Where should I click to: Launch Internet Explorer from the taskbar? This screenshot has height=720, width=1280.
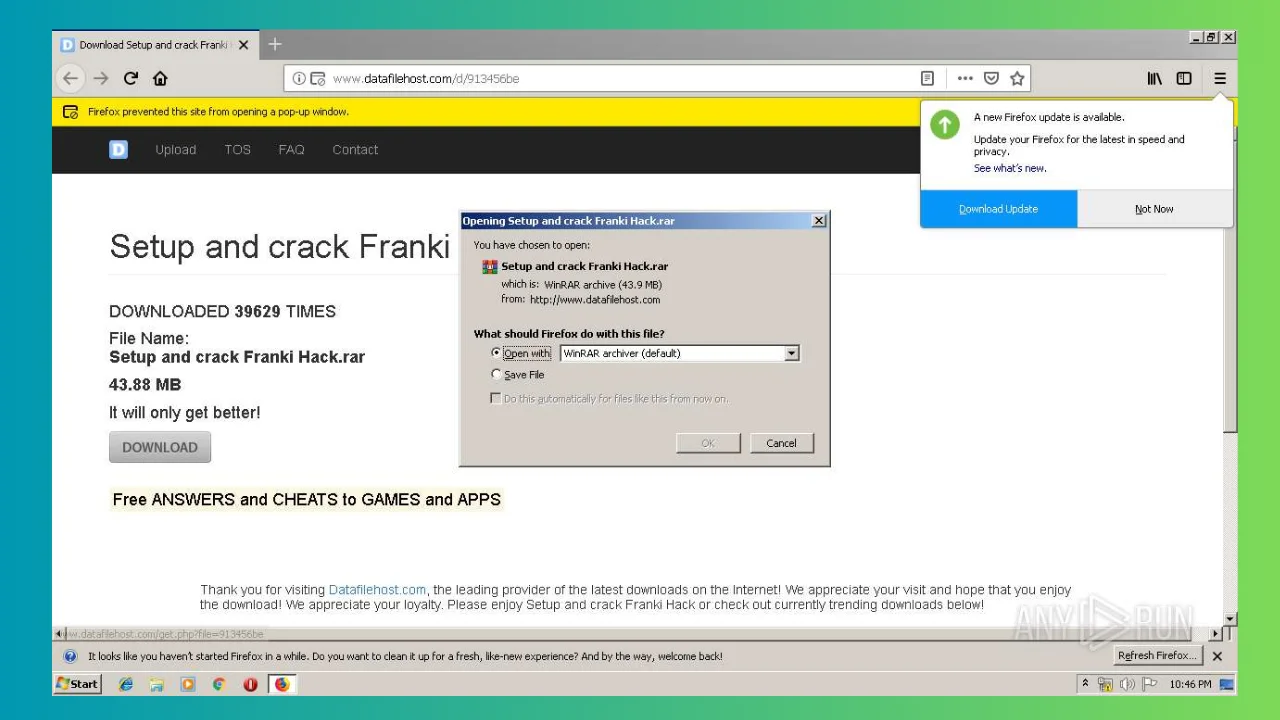pos(126,684)
